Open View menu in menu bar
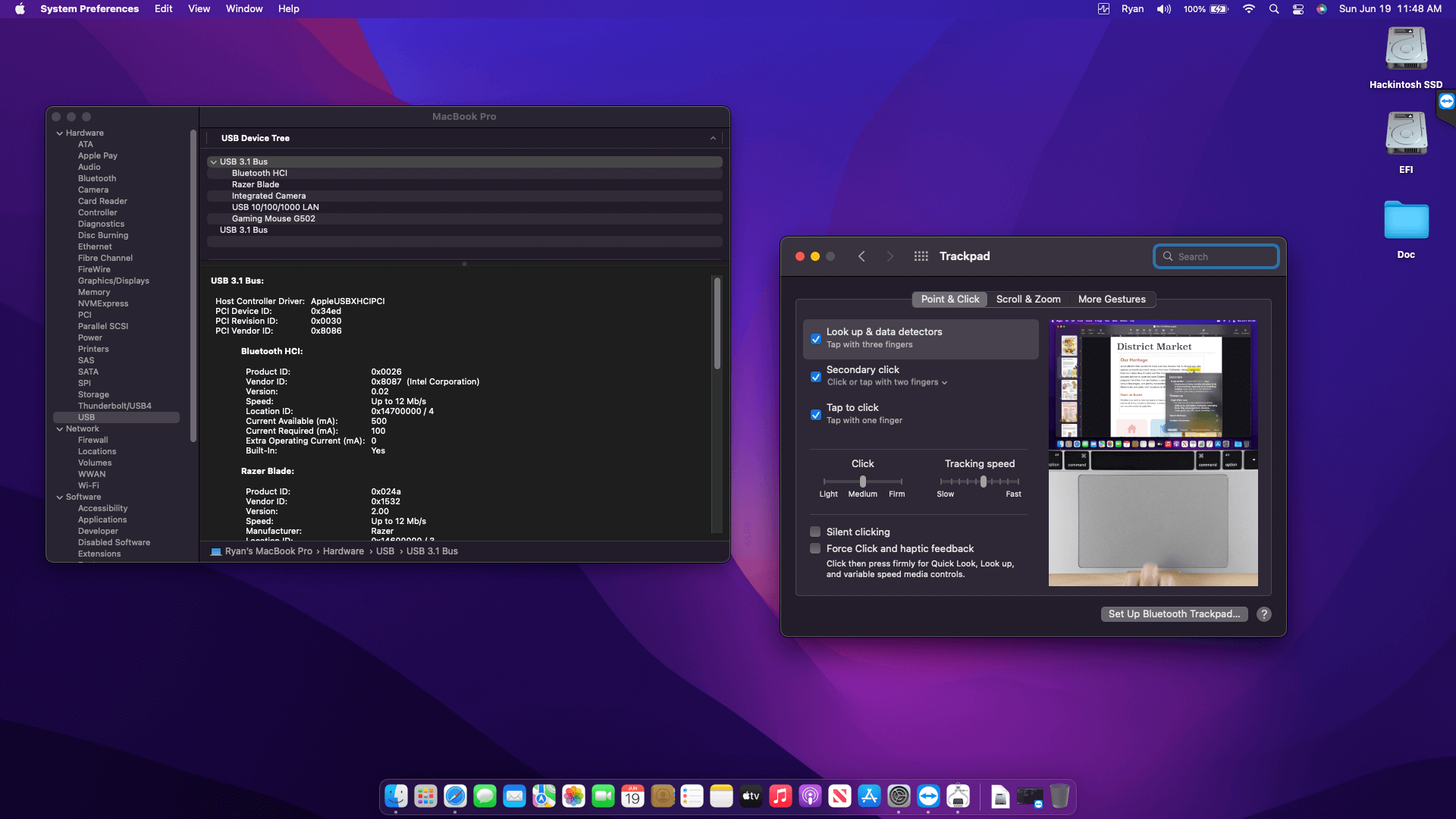1456x819 pixels. (x=199, y=9)
